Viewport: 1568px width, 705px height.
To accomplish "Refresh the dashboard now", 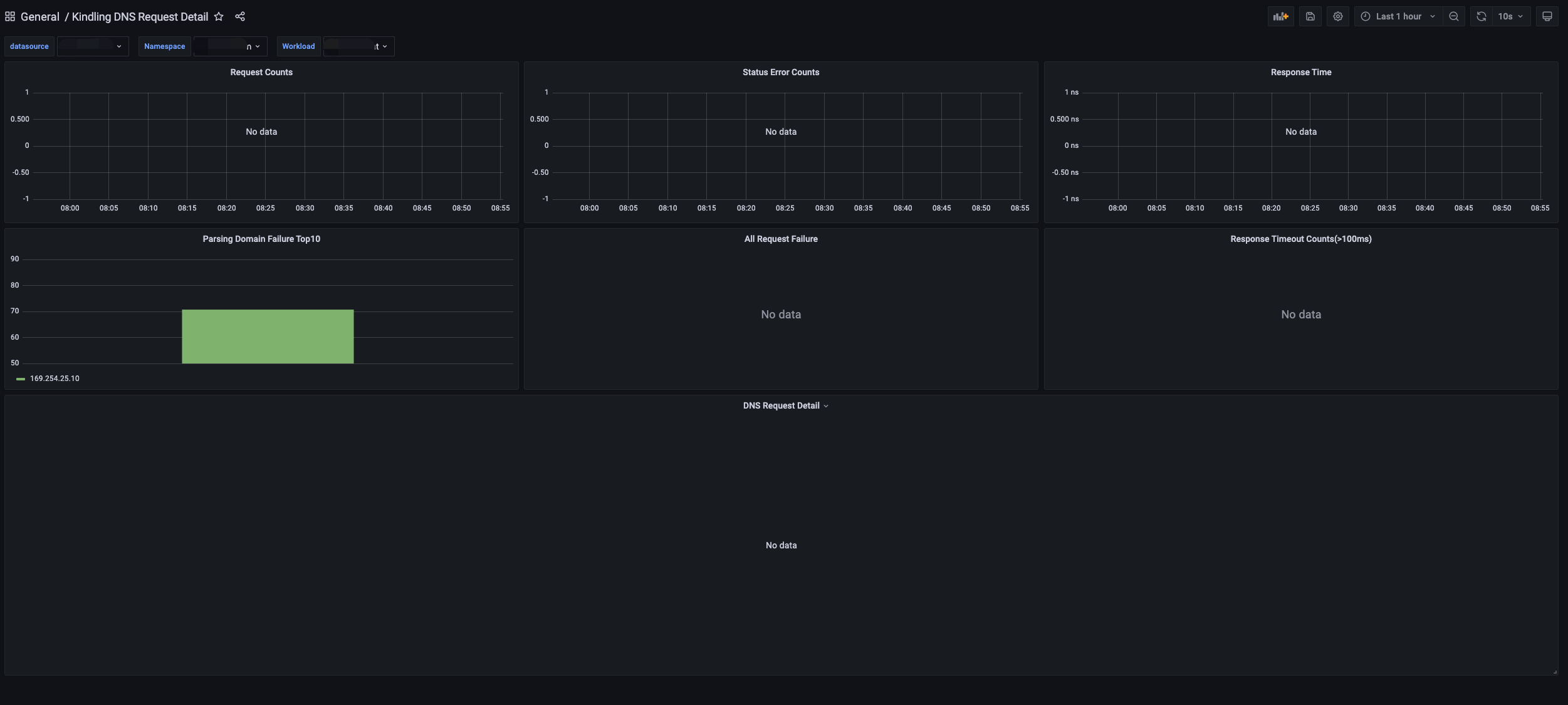I will pyautogui.click(x=1481, y=16).
